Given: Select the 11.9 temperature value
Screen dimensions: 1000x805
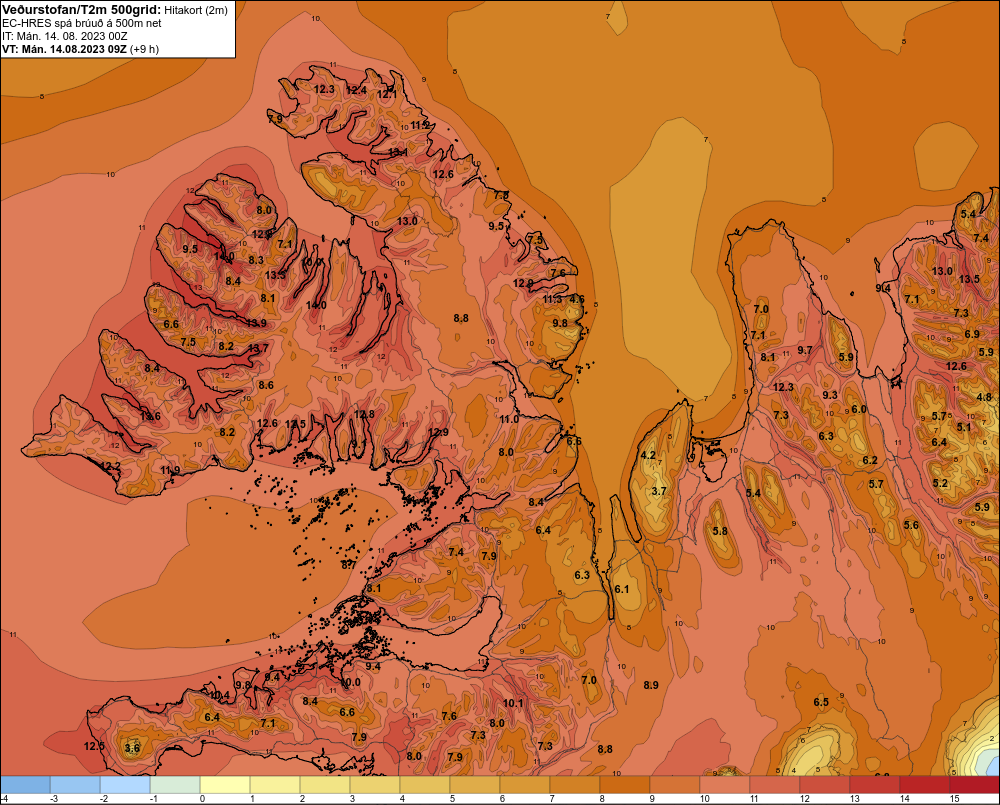Looking at the screenshot, I should click(170, 471).
